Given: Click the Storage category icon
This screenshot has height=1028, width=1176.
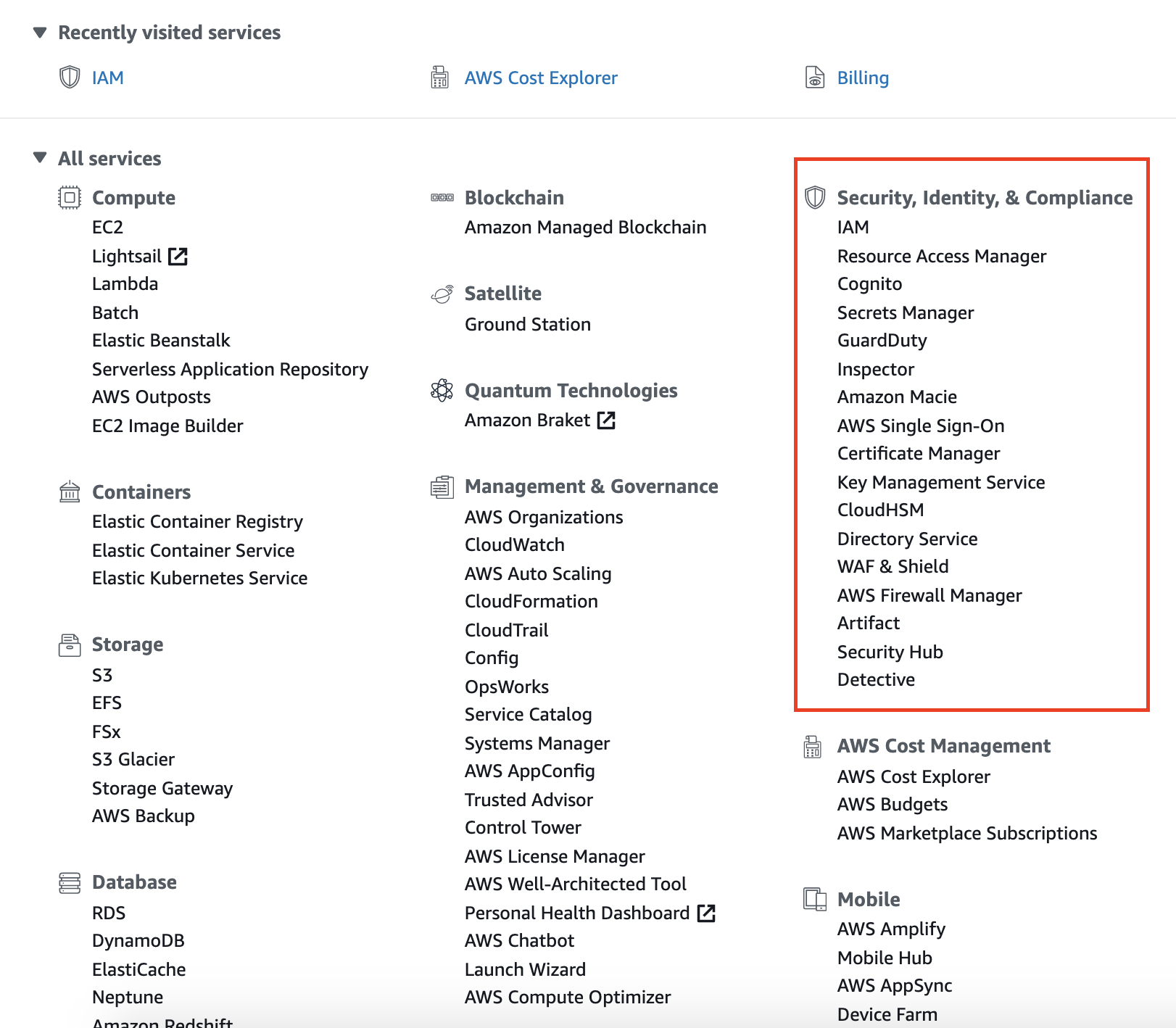Looking at the screenshot, I should pyautogui.click(x=70, y=644).
